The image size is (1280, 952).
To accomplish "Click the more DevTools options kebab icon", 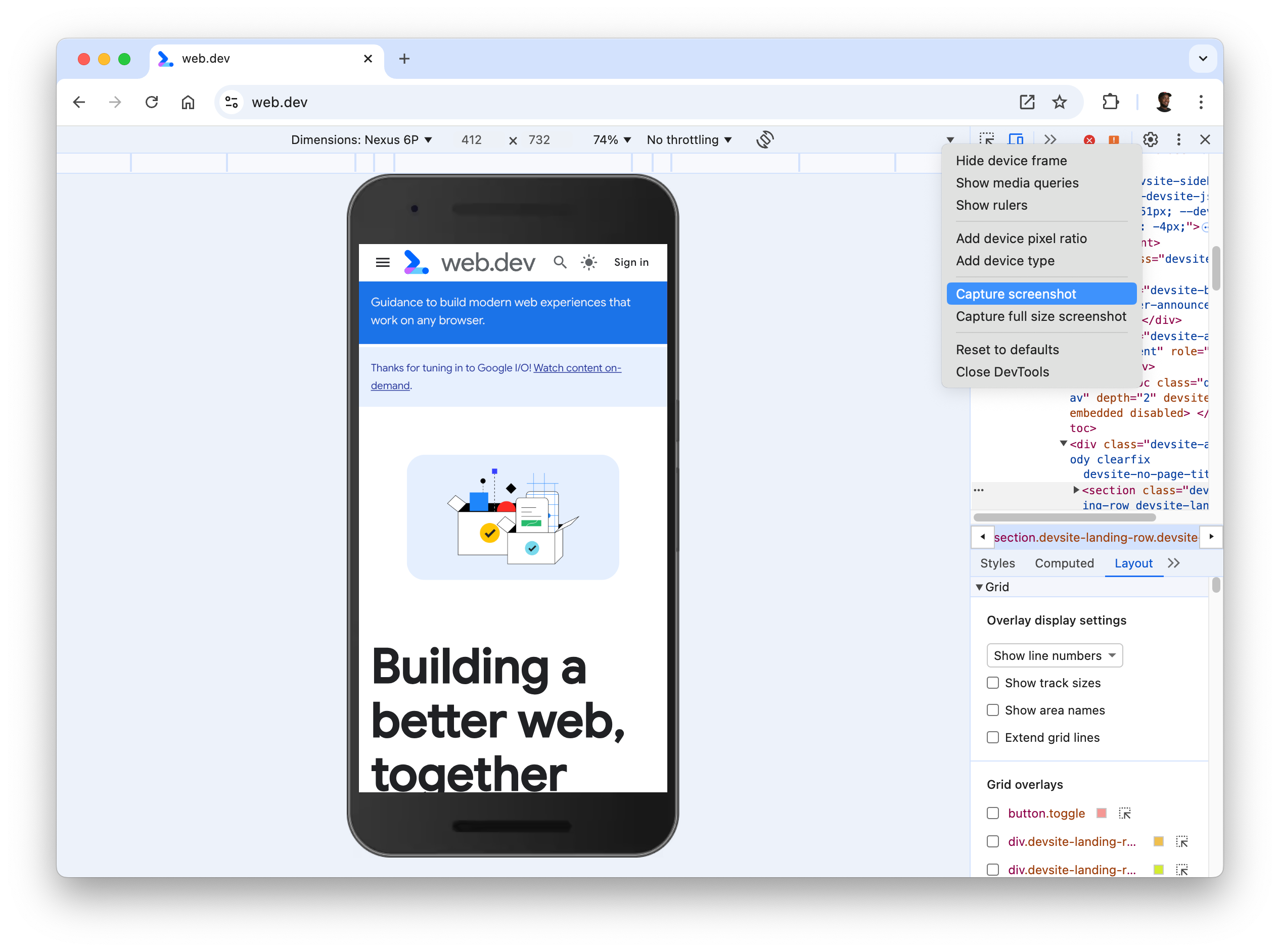I will (1178, 140).
